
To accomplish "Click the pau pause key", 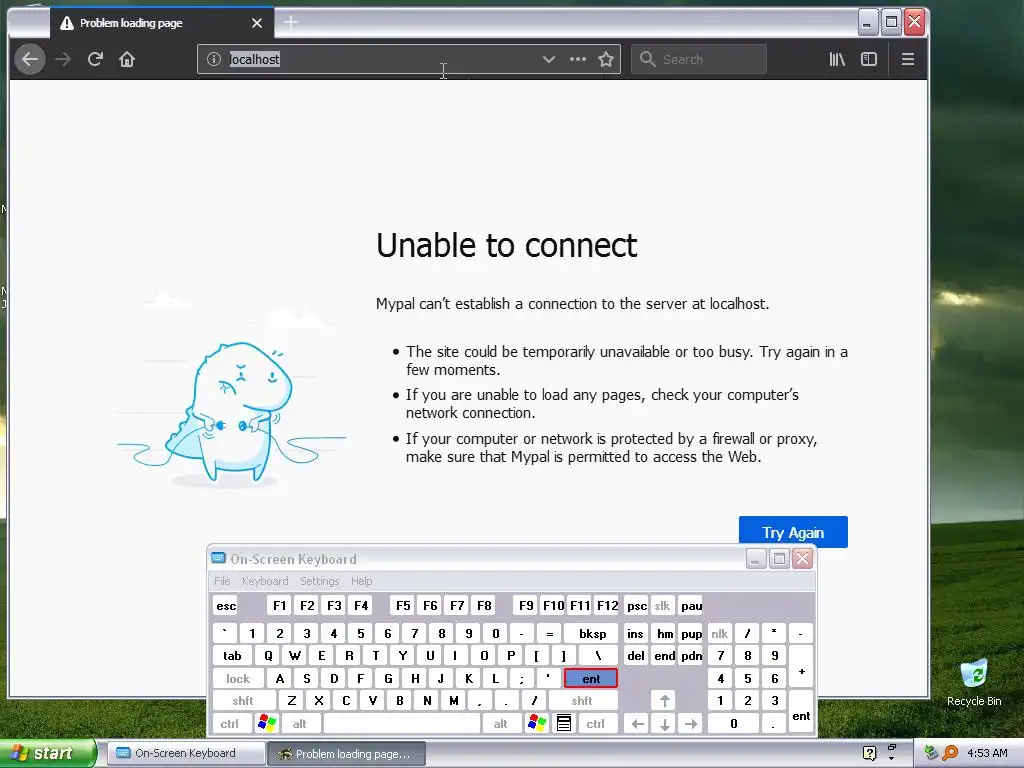I will pos(691,605).
